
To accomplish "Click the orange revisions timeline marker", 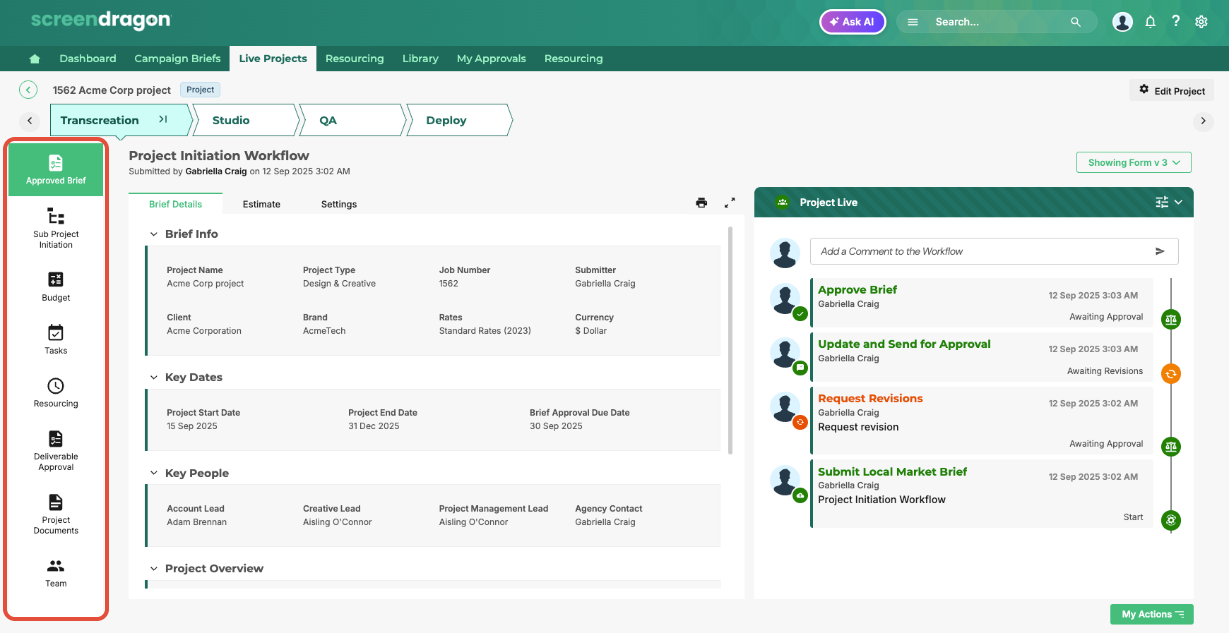I will tap(1171, 373).
